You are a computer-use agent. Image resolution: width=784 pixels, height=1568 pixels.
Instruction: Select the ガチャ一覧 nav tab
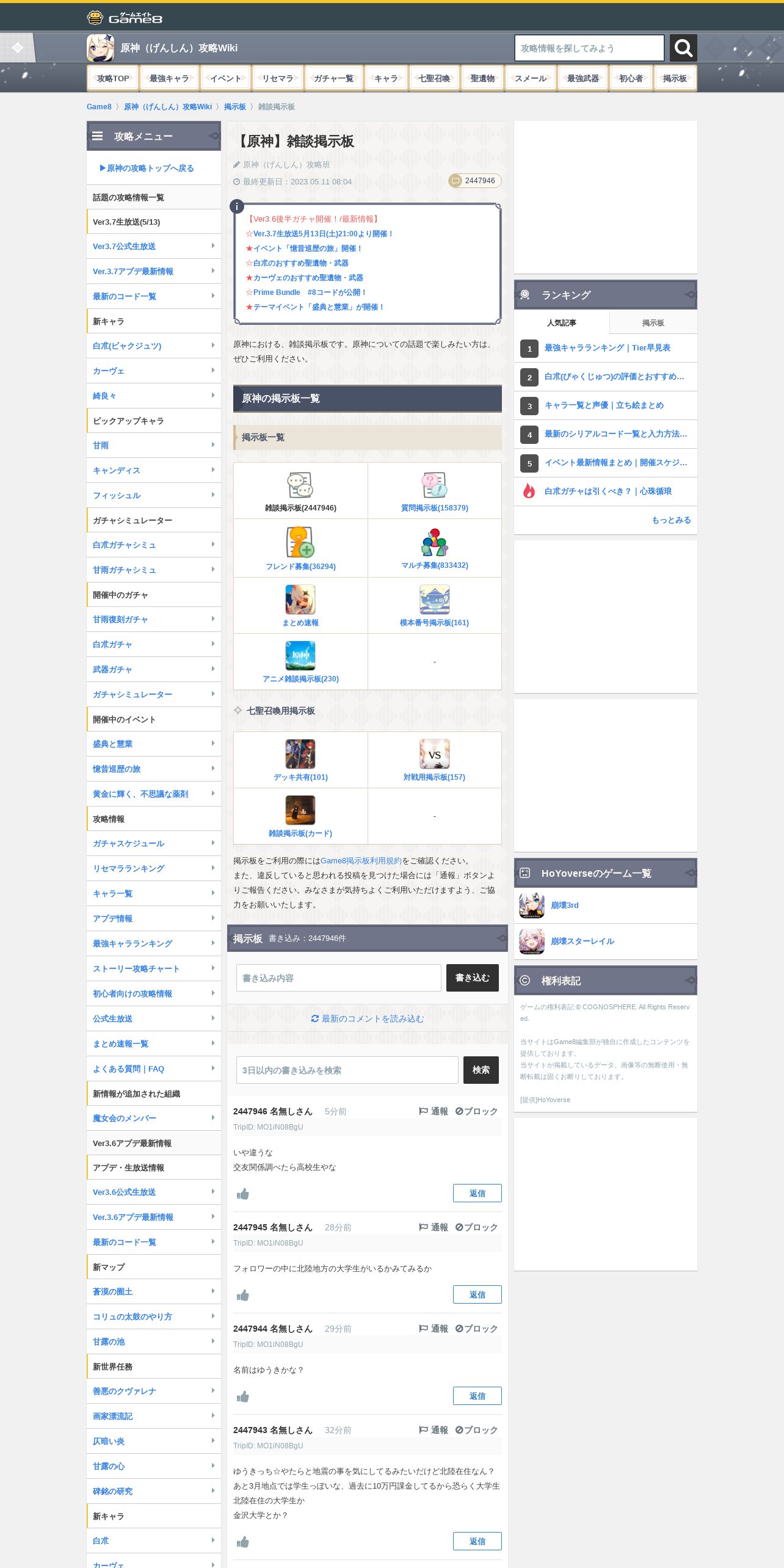pos(333,78)
